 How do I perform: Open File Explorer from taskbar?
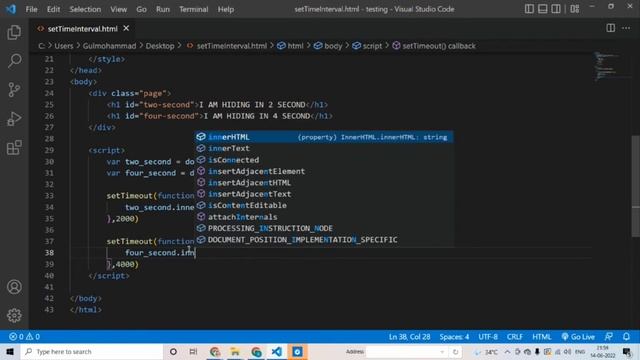[236, 351]
